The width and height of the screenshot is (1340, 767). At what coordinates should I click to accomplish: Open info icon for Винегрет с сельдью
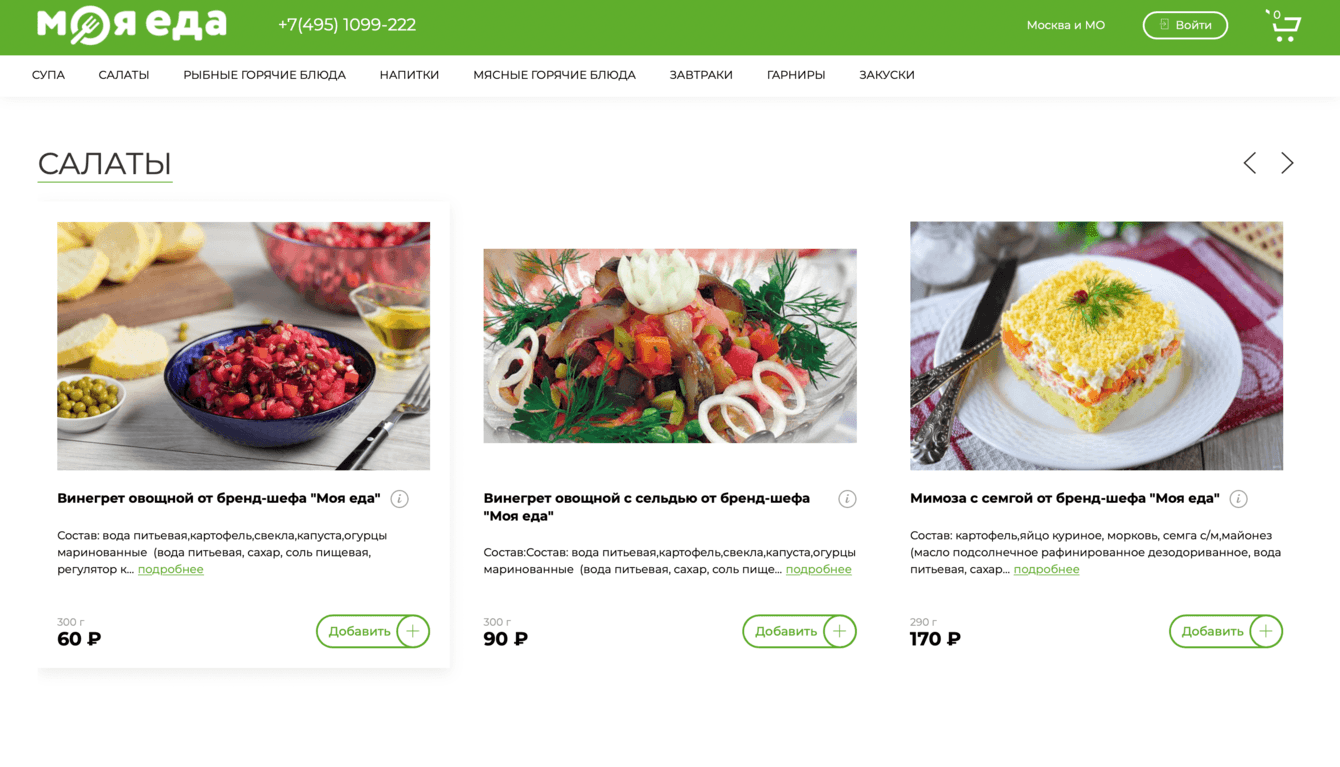pos(847,499)
